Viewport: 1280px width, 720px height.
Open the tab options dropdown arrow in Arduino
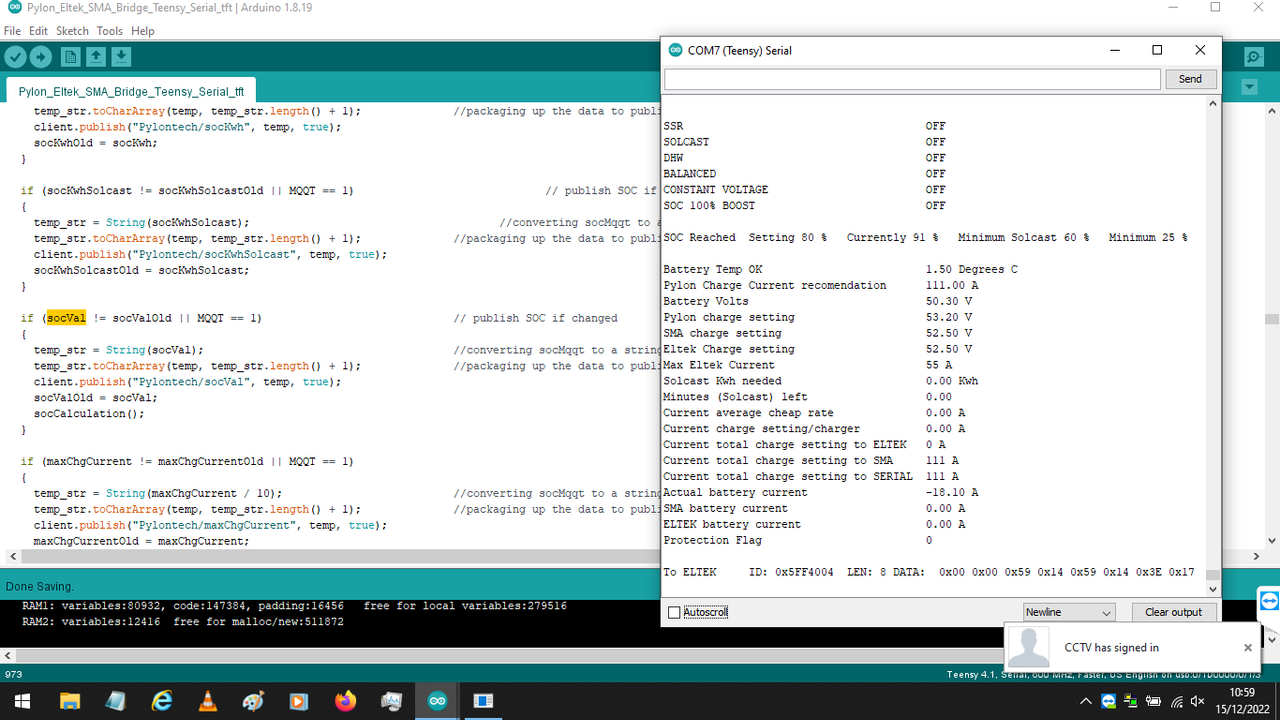[1249, 88]
